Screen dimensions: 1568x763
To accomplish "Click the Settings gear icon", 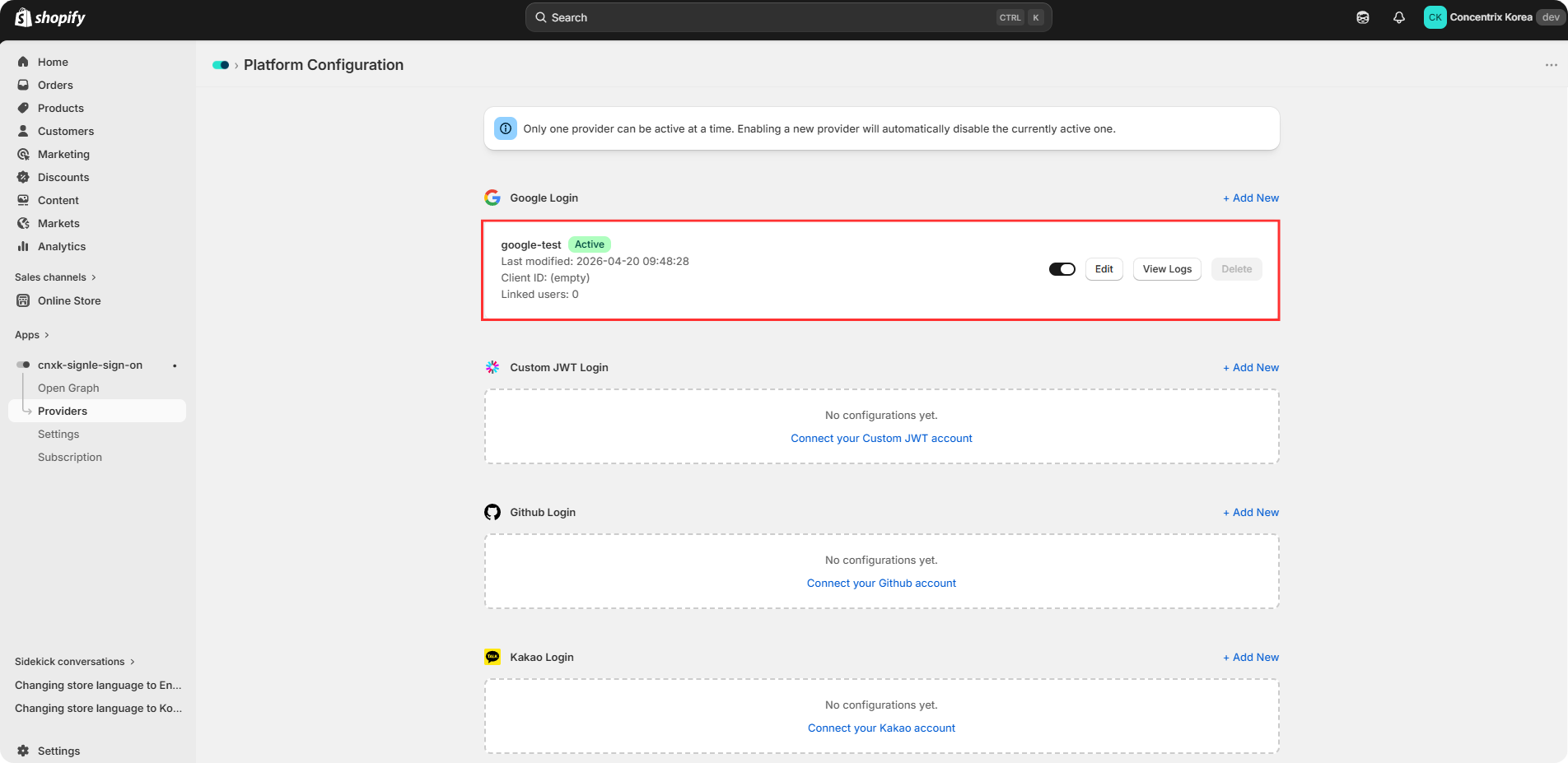I will click(x=23, y=751).
